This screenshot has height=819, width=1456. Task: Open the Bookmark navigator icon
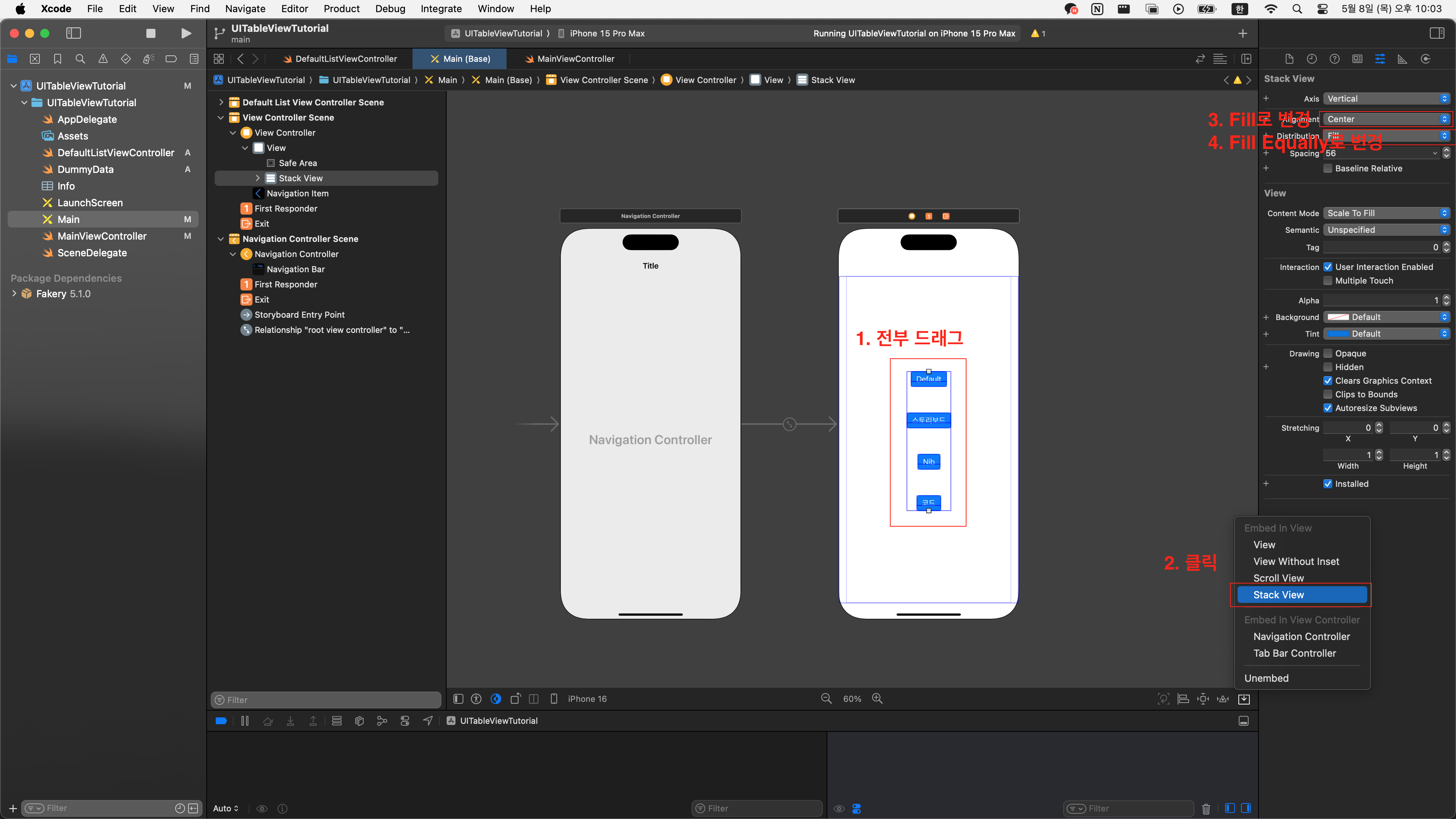pyautogui.click(x=58, y=59)
